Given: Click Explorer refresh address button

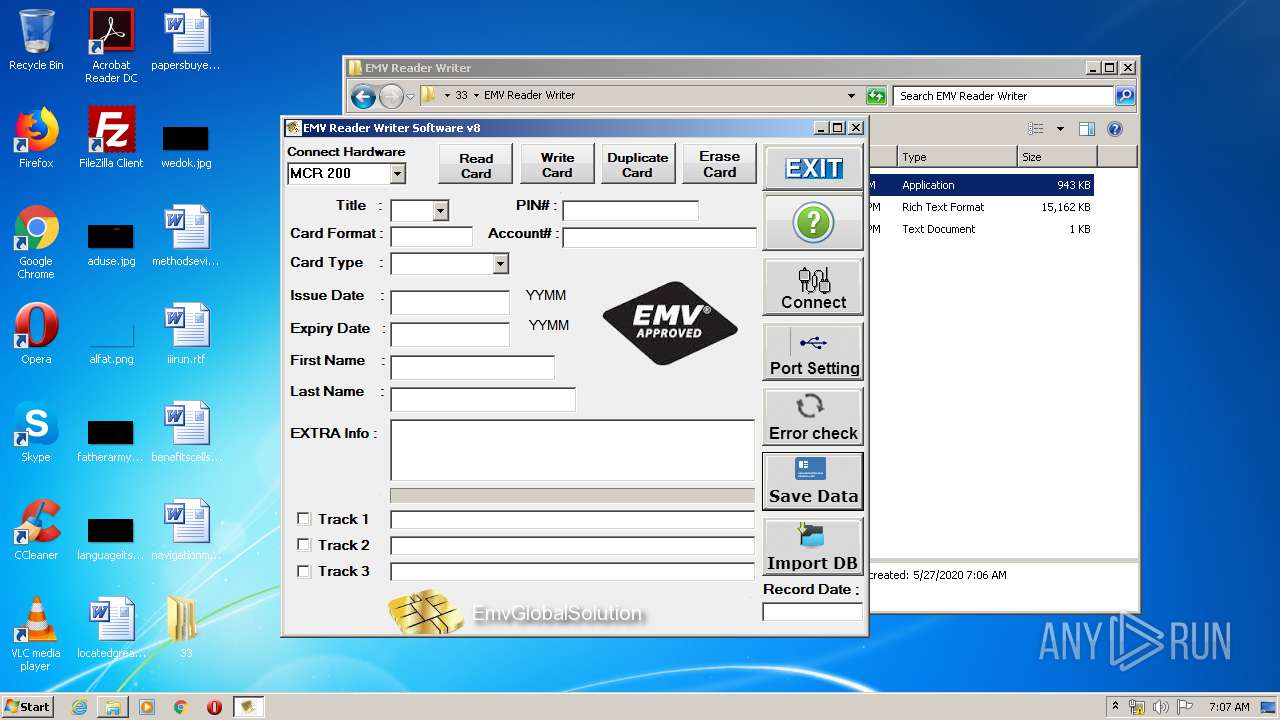Looking at the screenshot, I should pos(876,96).
